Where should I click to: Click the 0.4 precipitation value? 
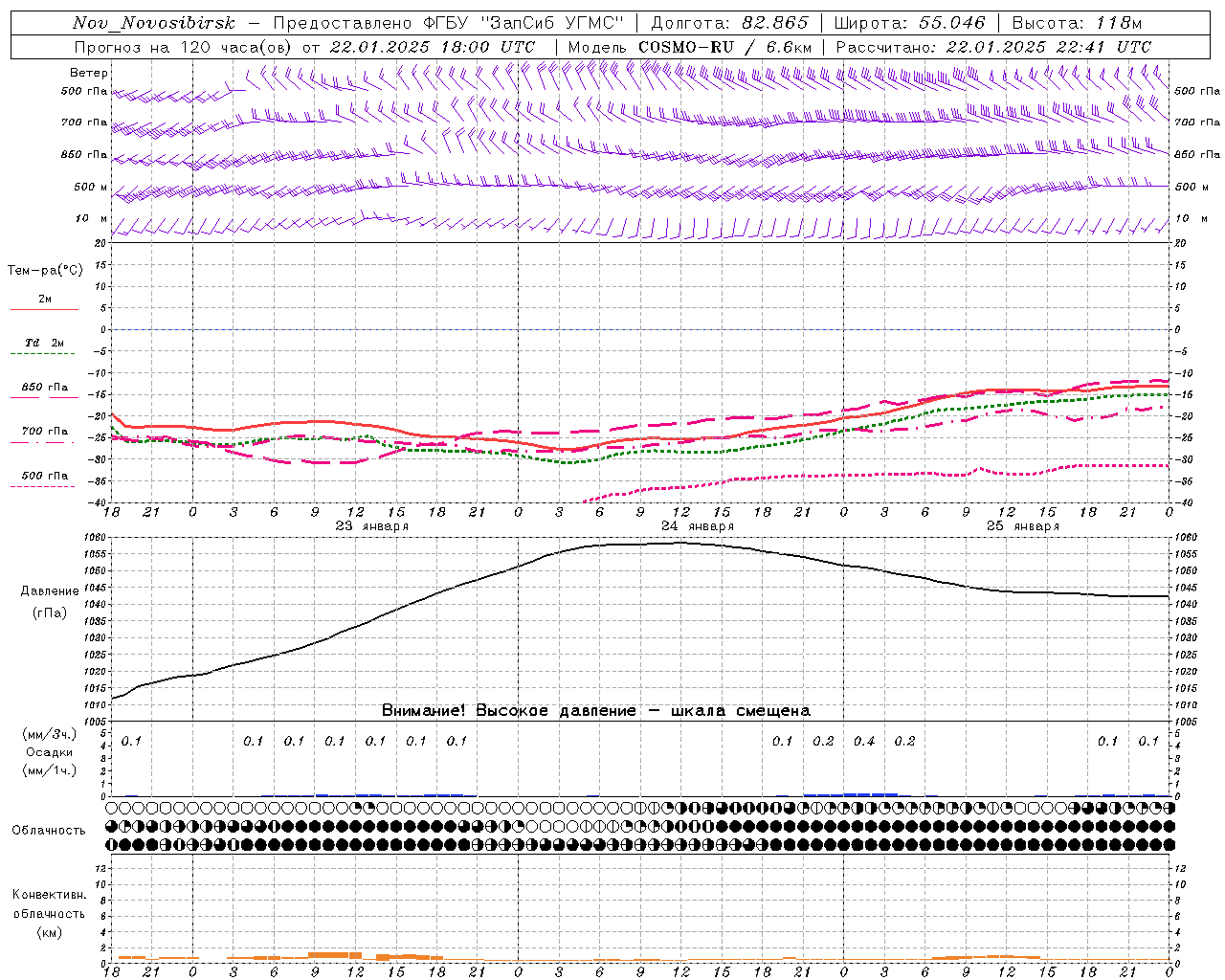click(x=864, y=742)
